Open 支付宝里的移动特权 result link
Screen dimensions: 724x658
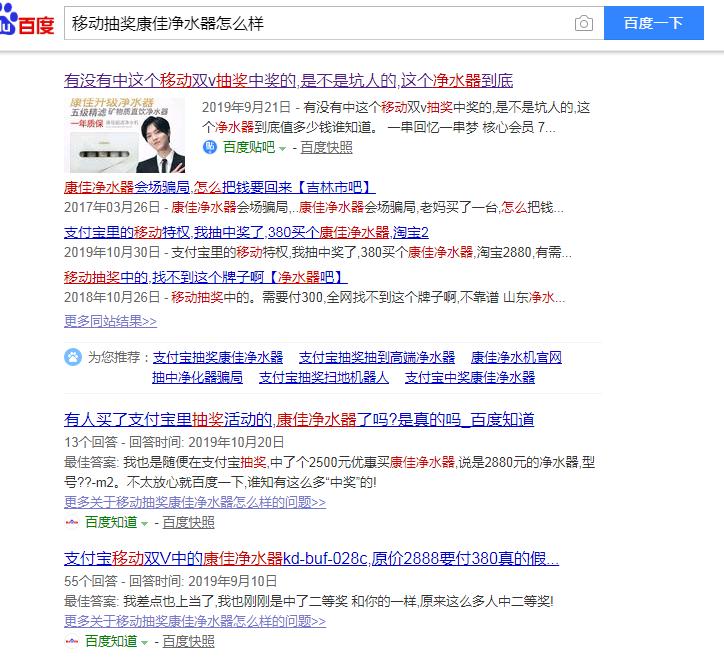[x=246, y=232]
